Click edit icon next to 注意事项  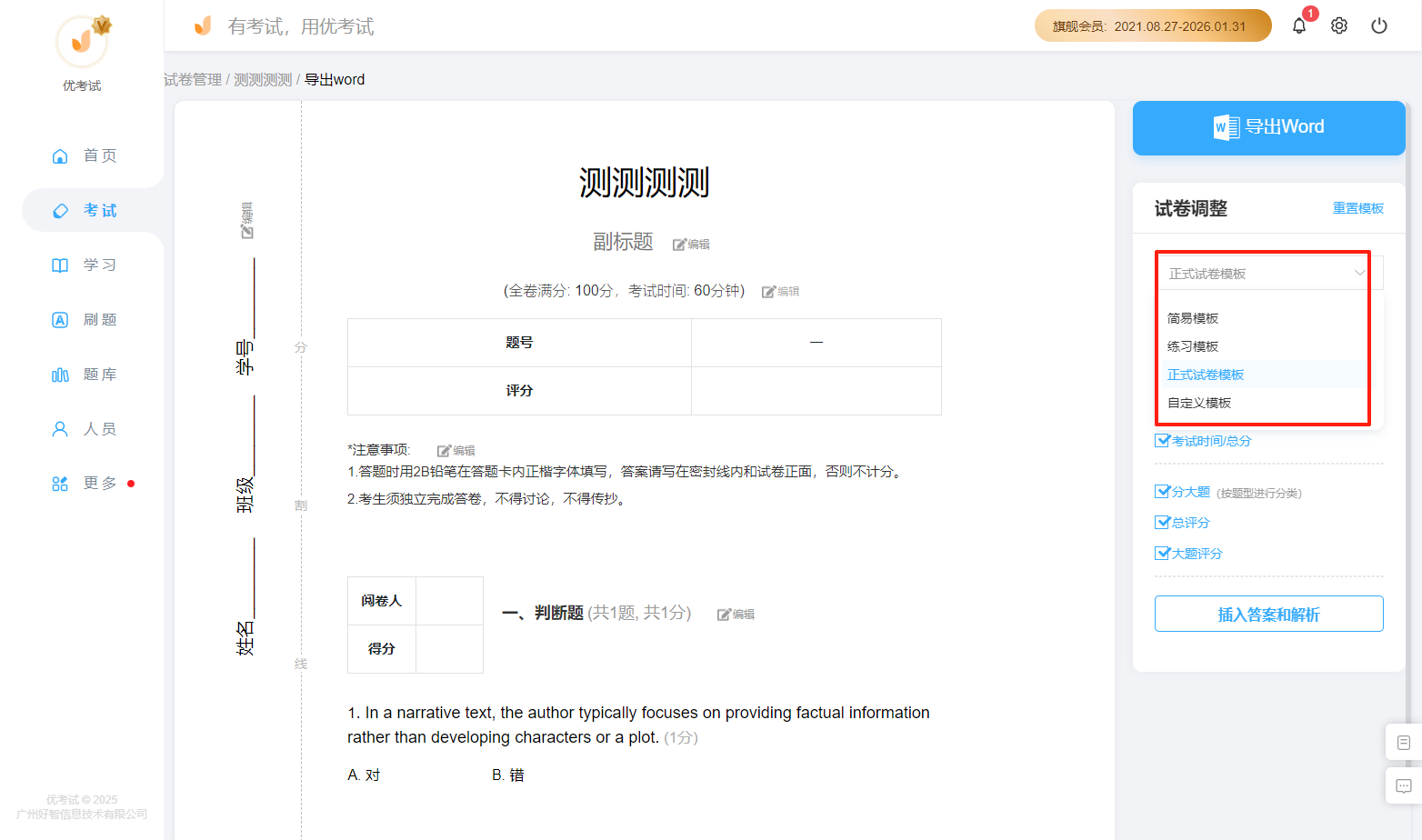click(x=456, y=450)
